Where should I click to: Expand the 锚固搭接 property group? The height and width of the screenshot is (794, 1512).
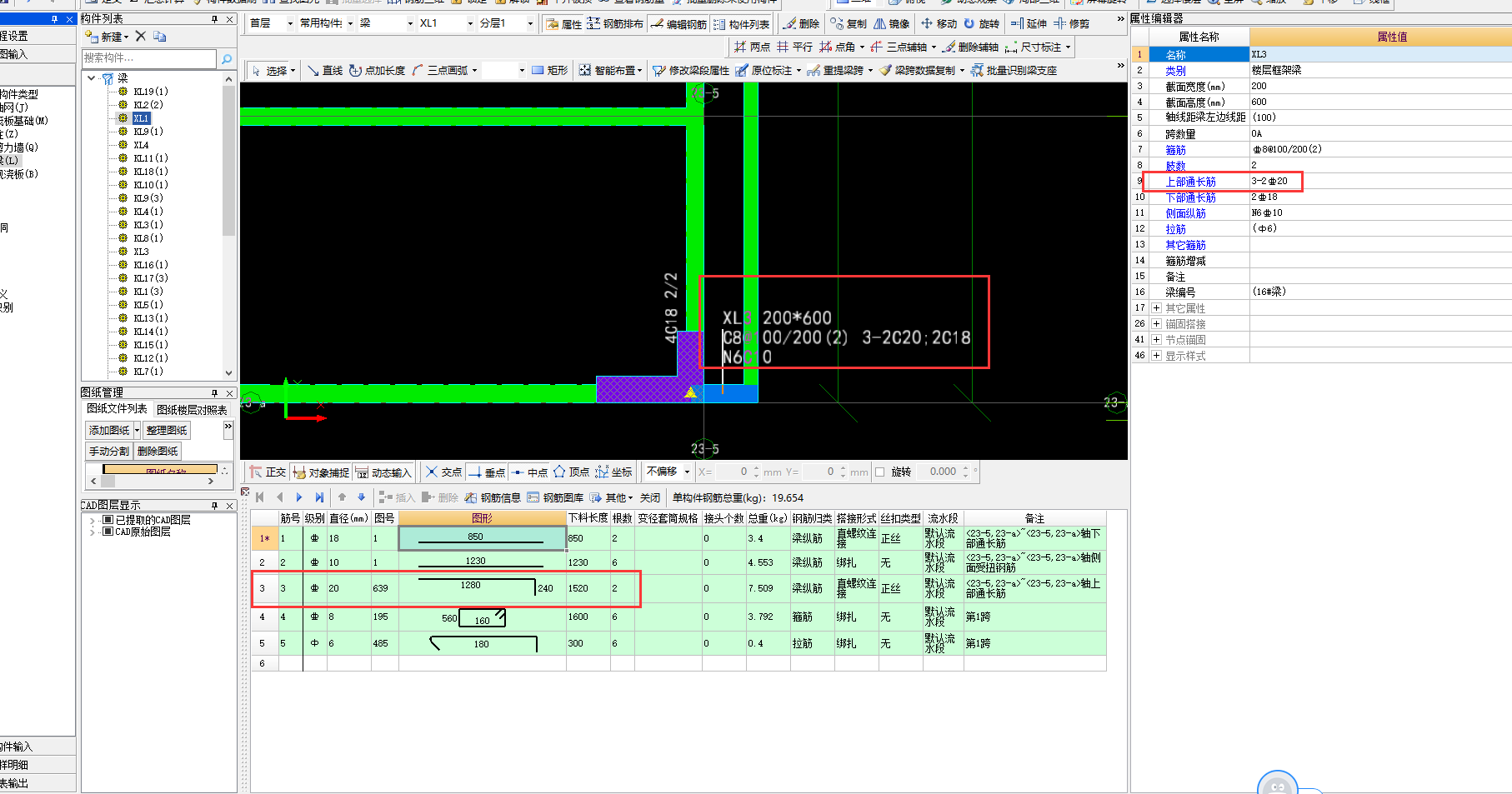(1156, 324)
